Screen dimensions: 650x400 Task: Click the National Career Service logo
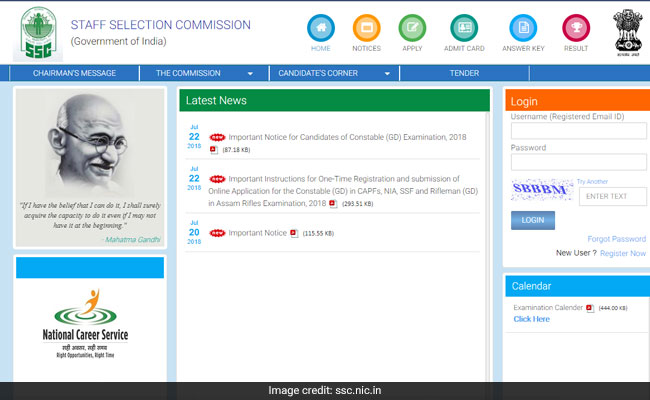coord(85,324)
